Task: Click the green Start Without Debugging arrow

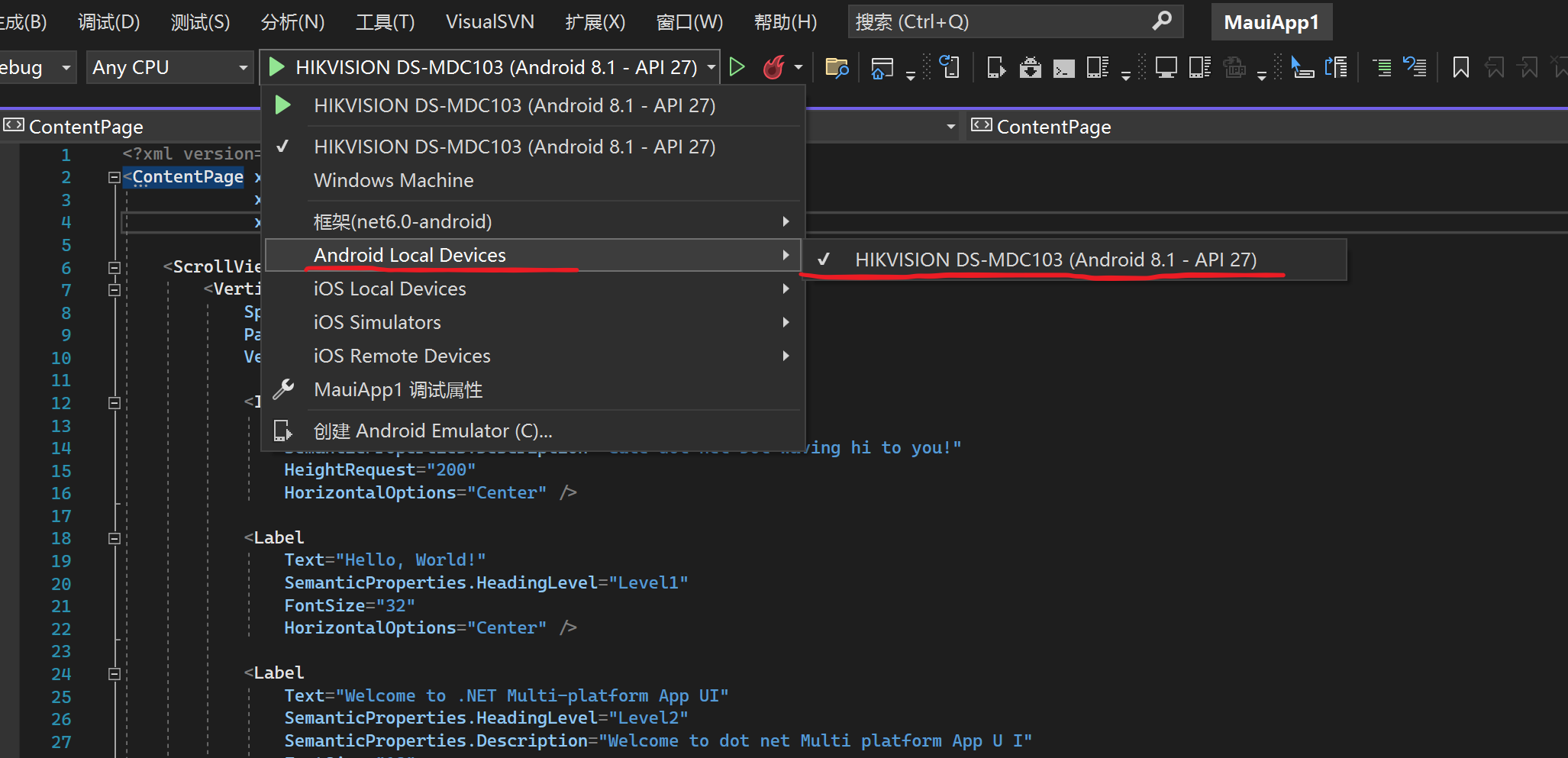Action: (x=737, y=67)
